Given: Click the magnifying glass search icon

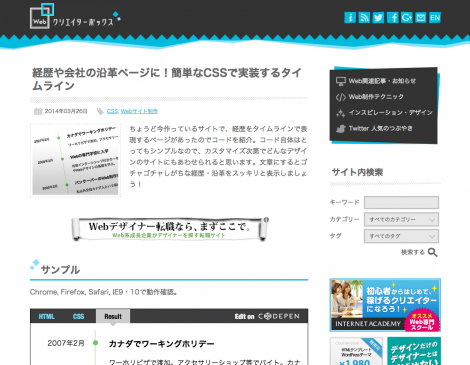Looking at the screenshot, I should (433, 252).
